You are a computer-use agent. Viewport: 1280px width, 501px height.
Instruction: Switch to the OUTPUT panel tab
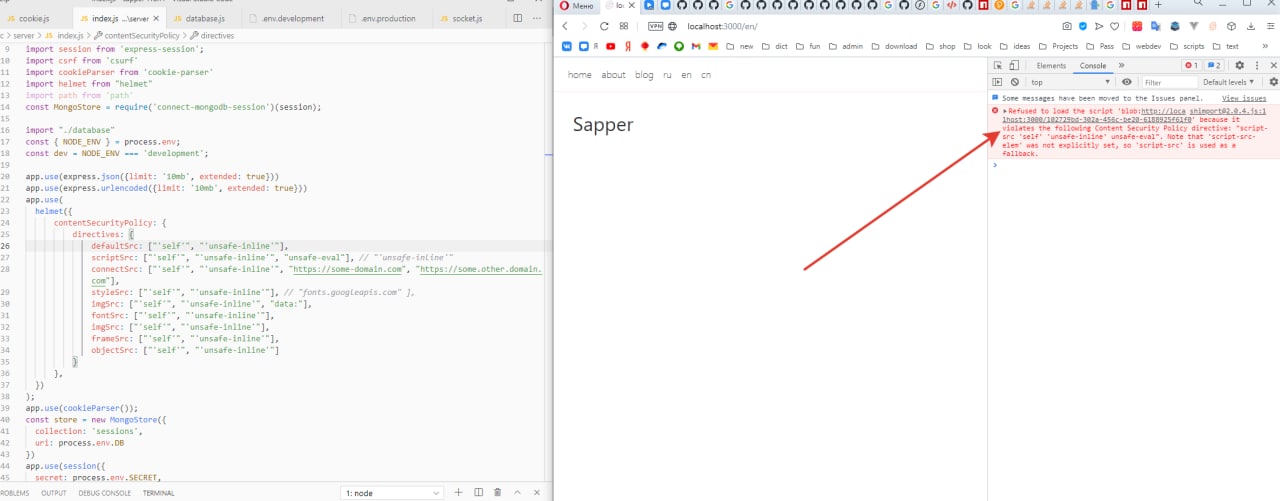click(54, 493)
